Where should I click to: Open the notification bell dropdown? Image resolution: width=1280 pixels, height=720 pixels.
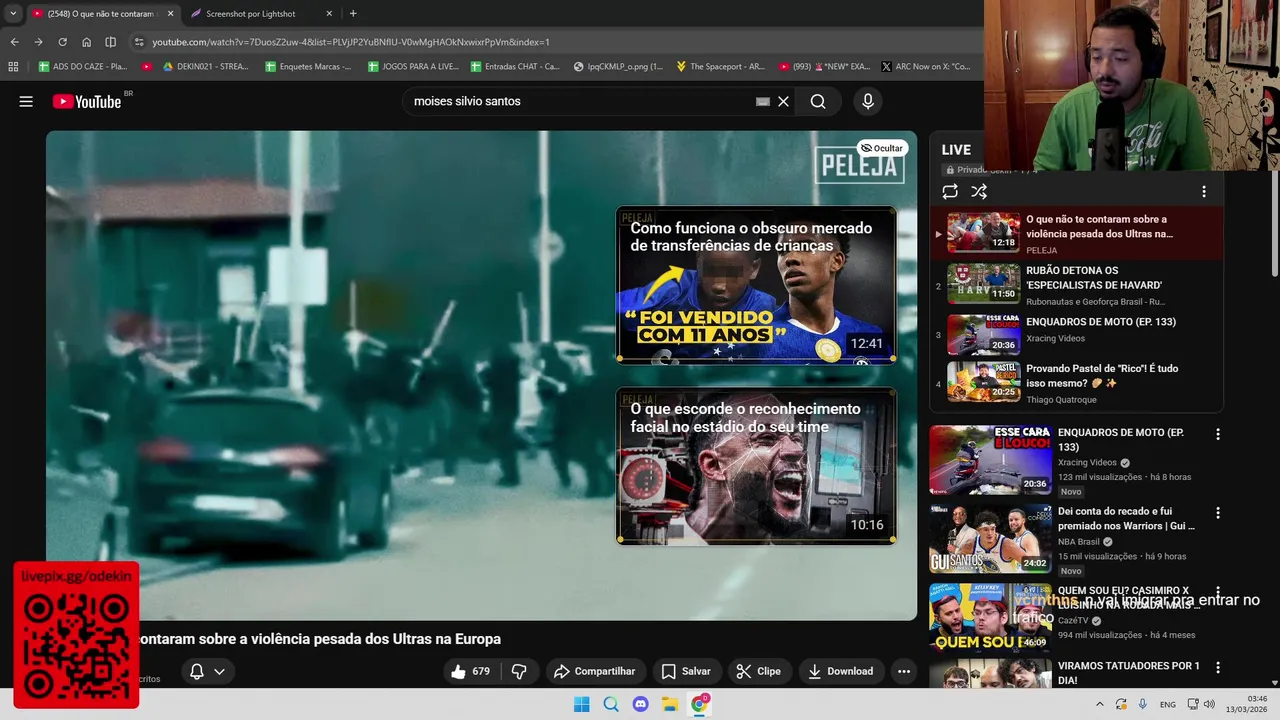click(x=207, y=671)
